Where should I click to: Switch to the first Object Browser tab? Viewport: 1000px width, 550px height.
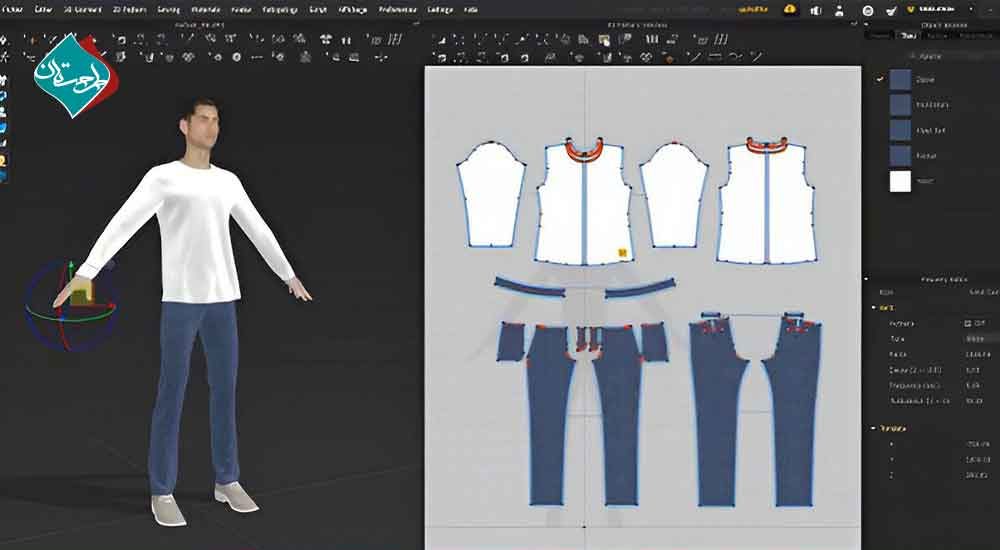coord(879,36)
